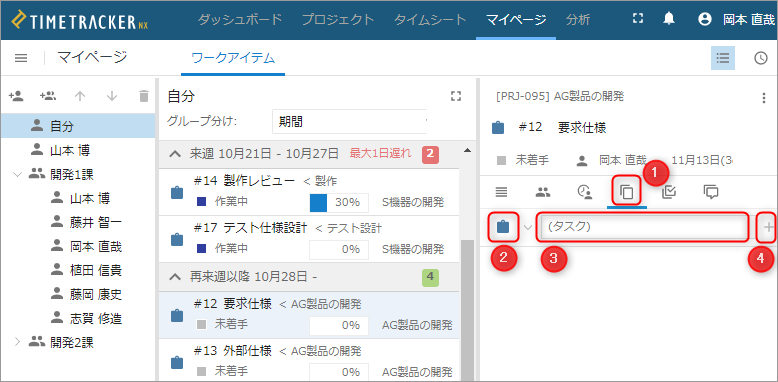Go to the 分析 menu
The image size is (778, 382).
click(578, 20)
